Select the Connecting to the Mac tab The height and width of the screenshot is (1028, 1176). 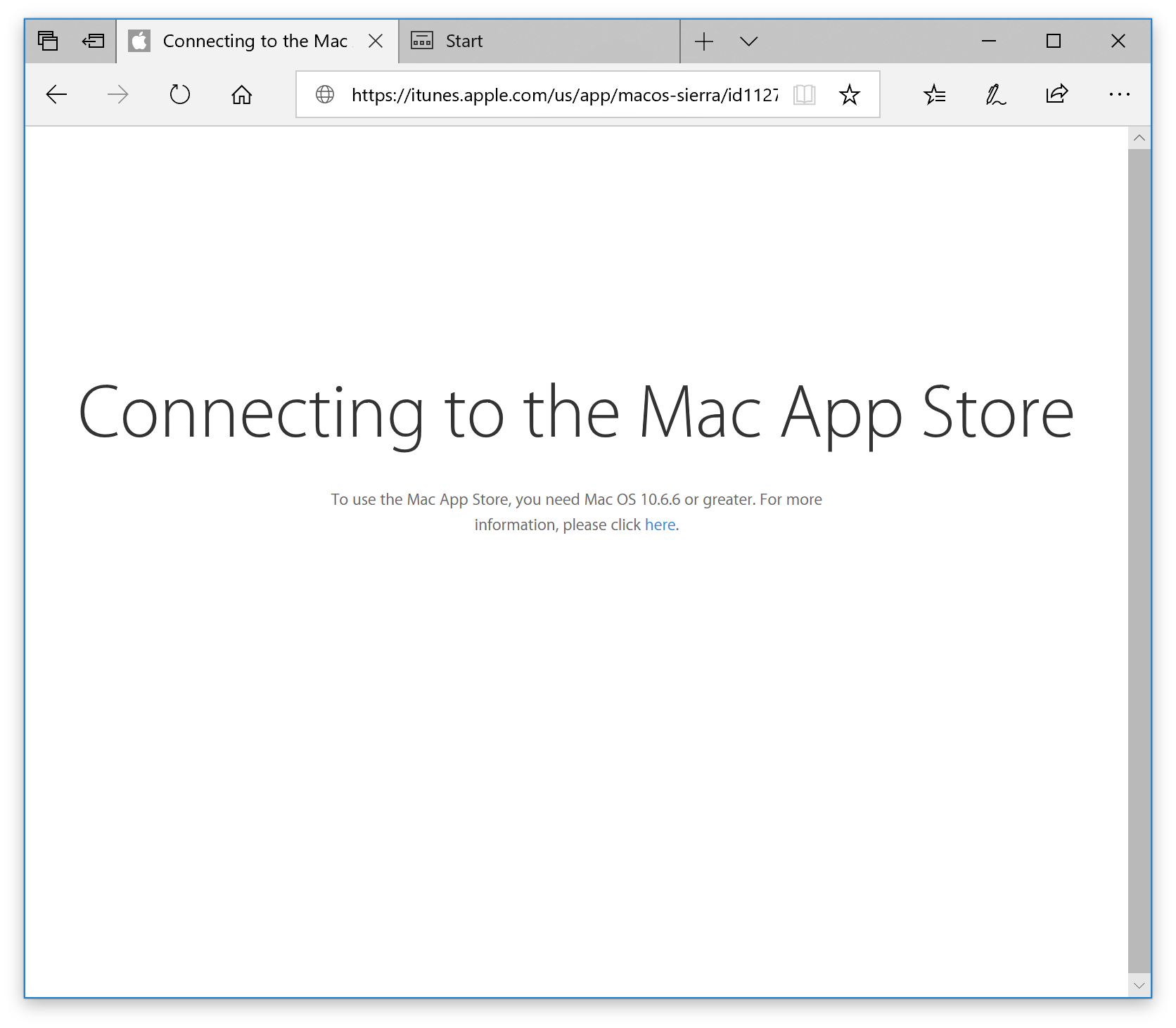pos(257,41)
